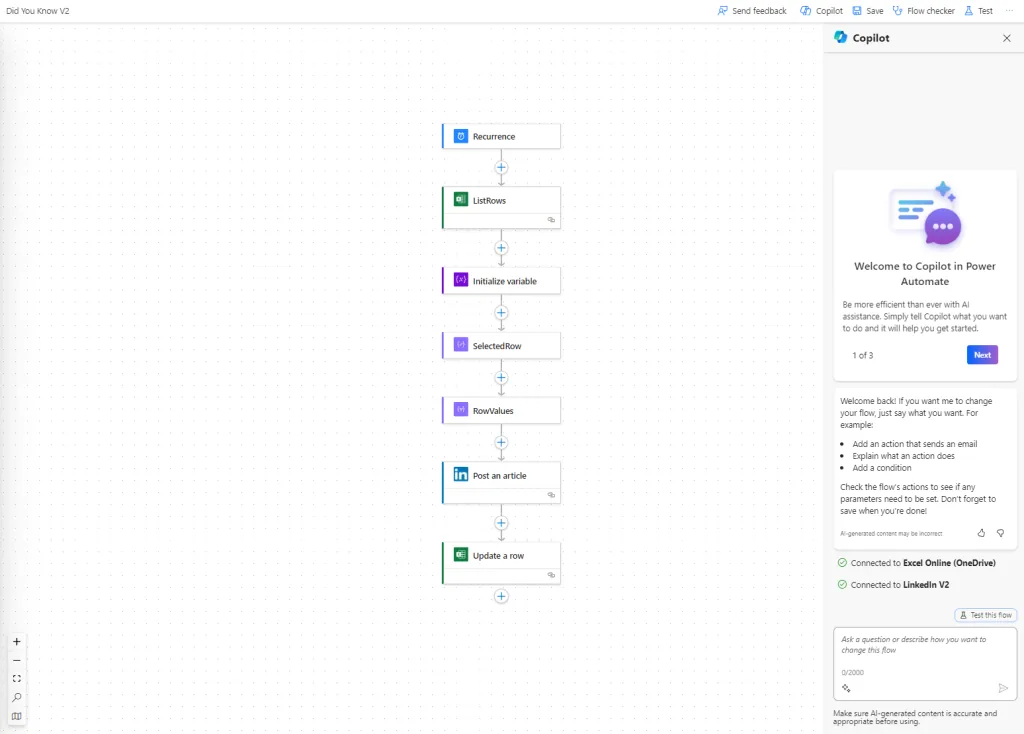The height and width of the screenshot is (734, 1024).
Task: Give thumbs up on Copilot's welcome message
Action: [x=981, y=533]
